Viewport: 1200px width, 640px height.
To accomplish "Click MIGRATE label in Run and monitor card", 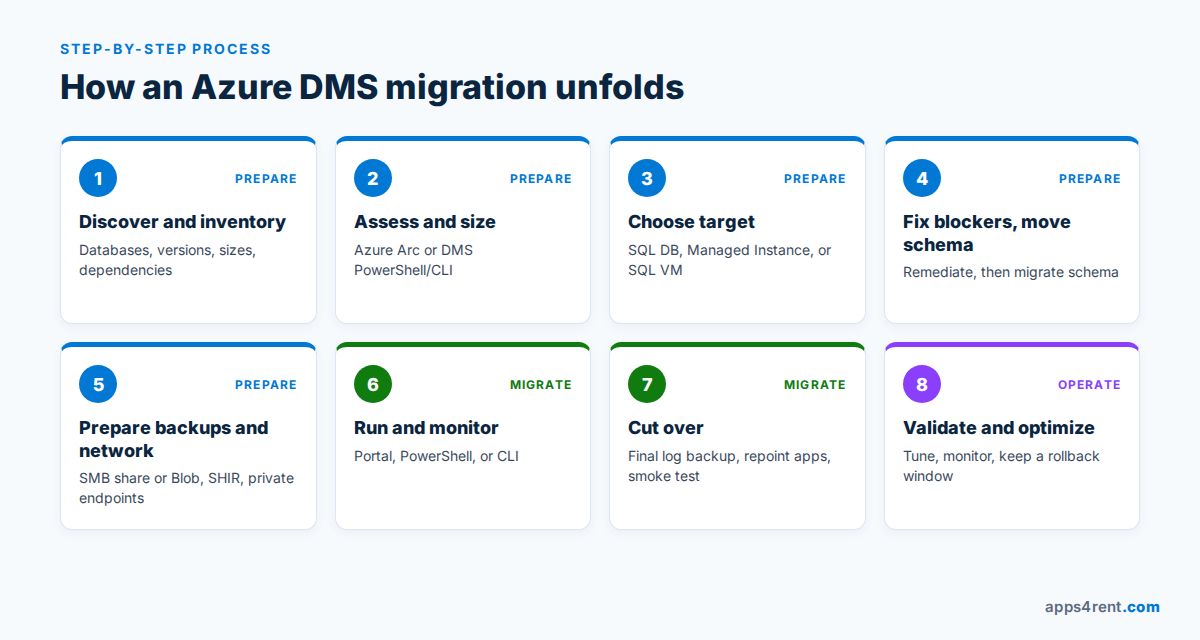I will coord(541,385).
